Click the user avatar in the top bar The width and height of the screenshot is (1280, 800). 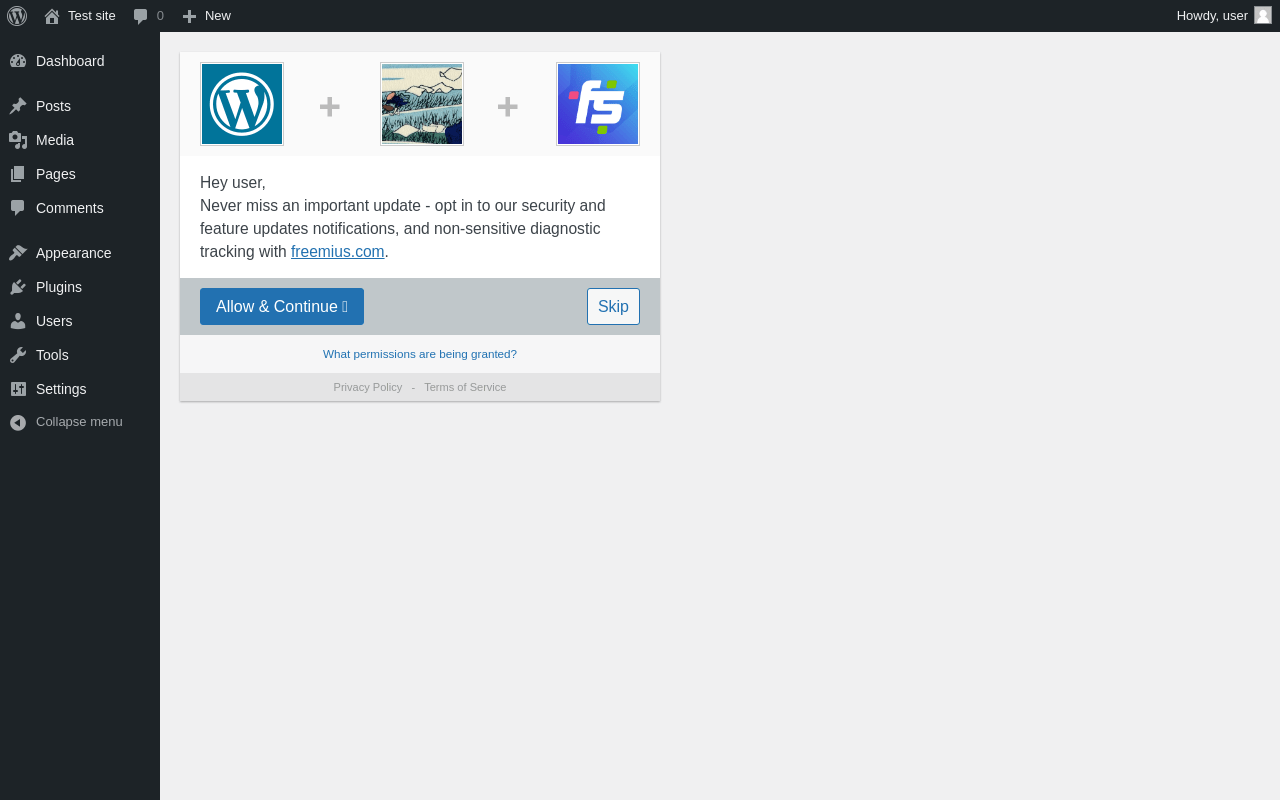(x=1263, y=15)
